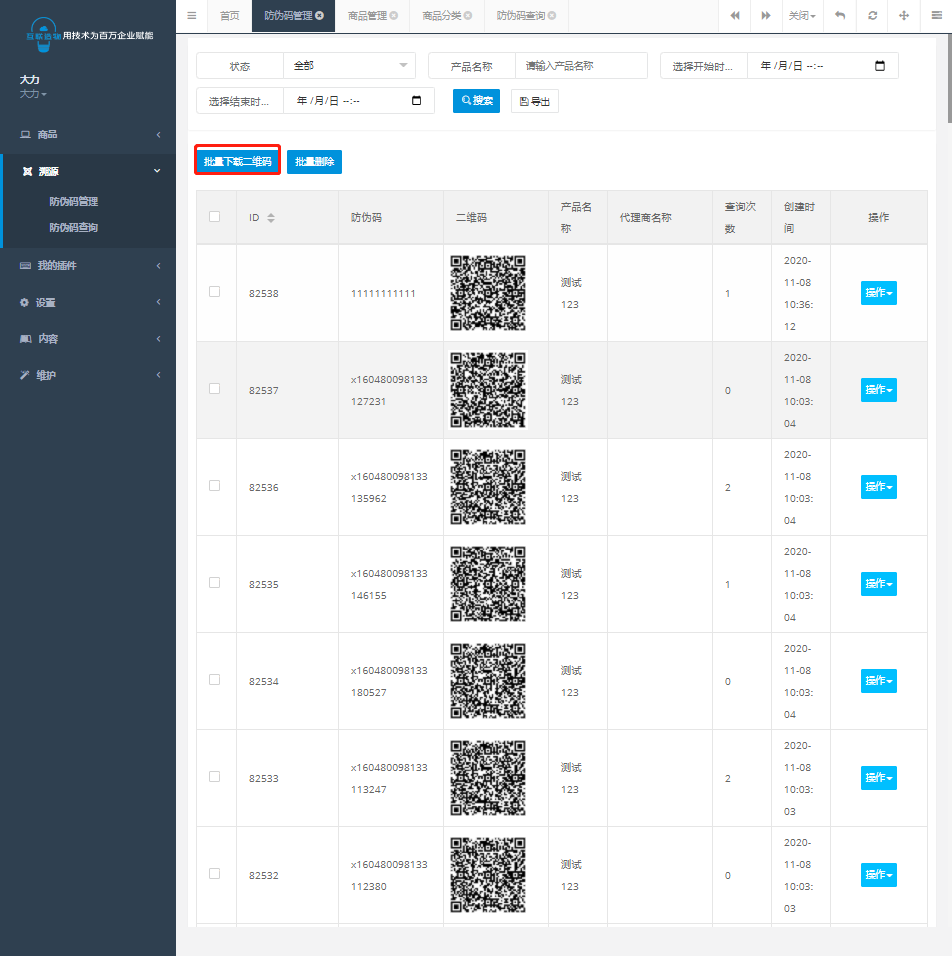Image resolution: width=952 pixels, height=956 pixels.
Task: Open the 操作 dropdown for row 82534
Action: (x=878, y=680)
